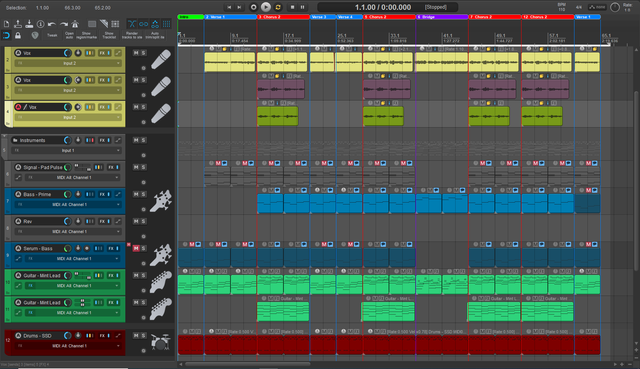Open Input 2 dropdown on track 3 Vox
This screenshot has height=369, width=640.
pos(69,90)
